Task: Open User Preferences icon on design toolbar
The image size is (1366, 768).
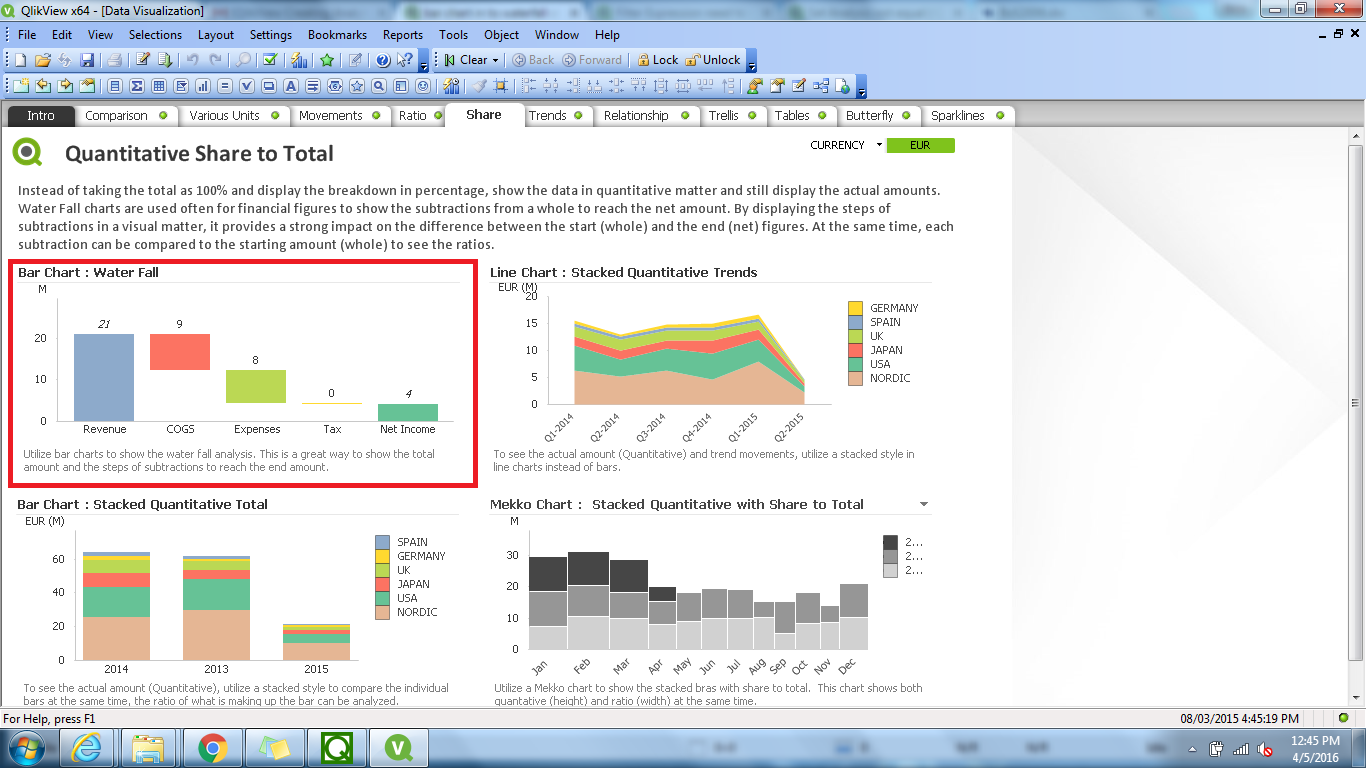Action: click(x=754, y=86)
